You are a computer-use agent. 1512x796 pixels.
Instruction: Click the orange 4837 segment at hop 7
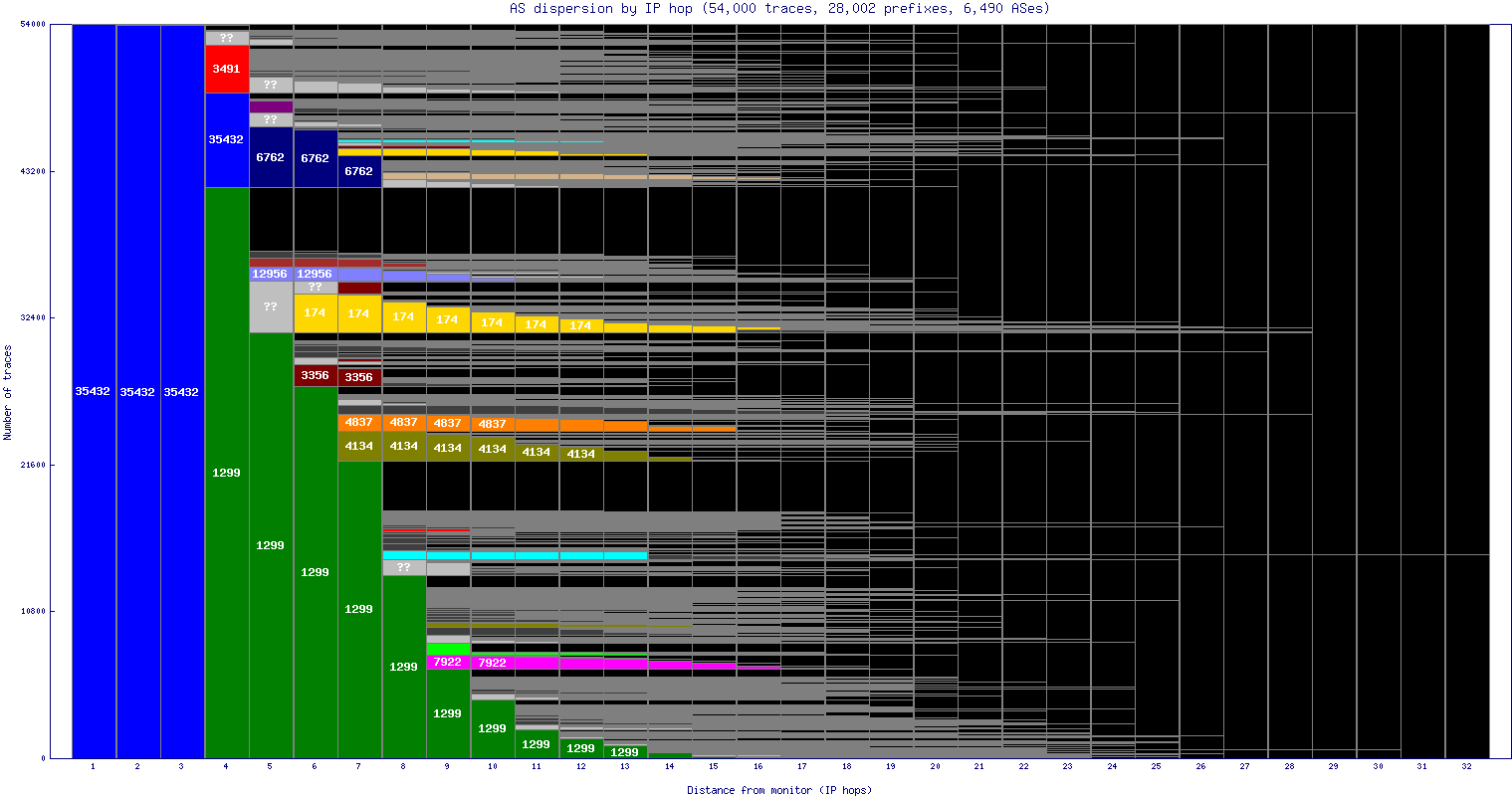tap(359, 422)
